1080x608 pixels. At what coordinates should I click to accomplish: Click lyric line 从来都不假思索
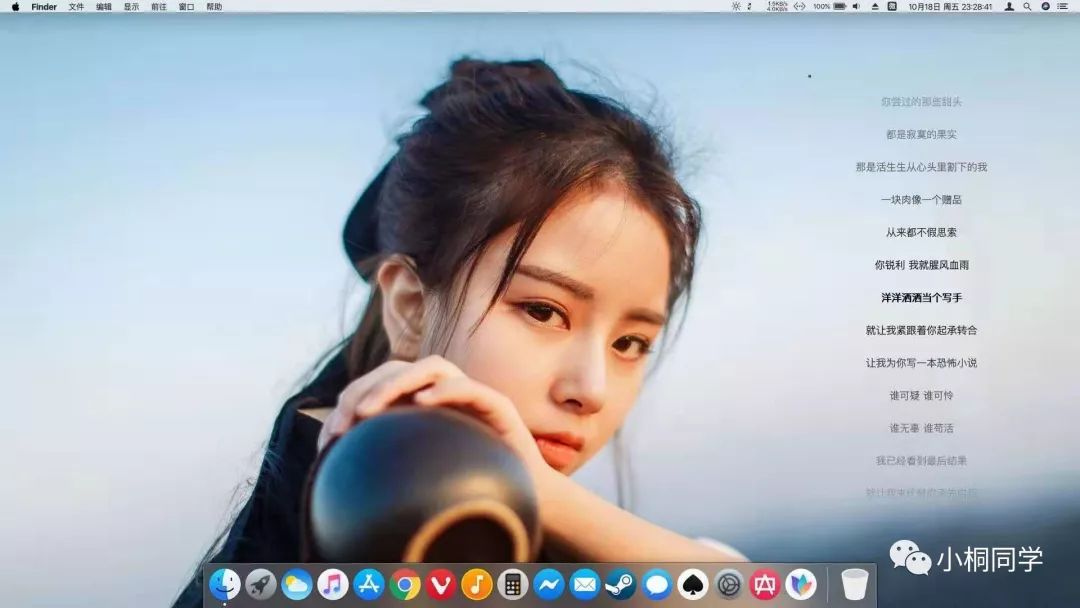[922, 232]
